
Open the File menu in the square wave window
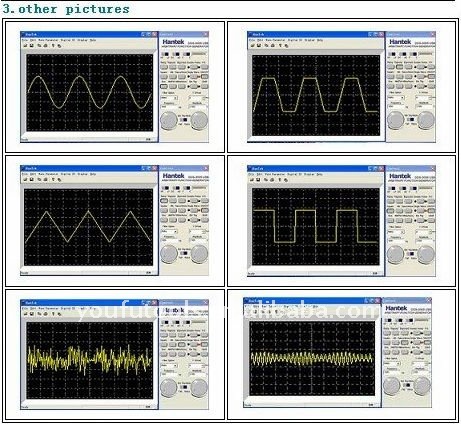251,174
